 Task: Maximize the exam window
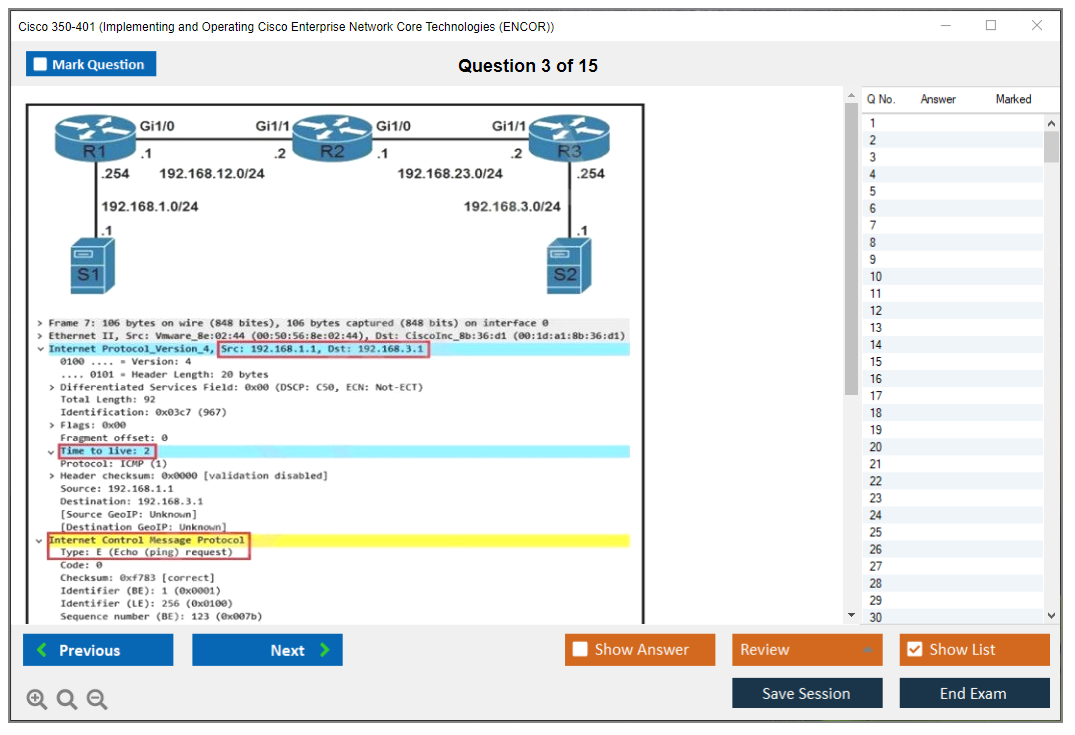[x=991, y=25]
